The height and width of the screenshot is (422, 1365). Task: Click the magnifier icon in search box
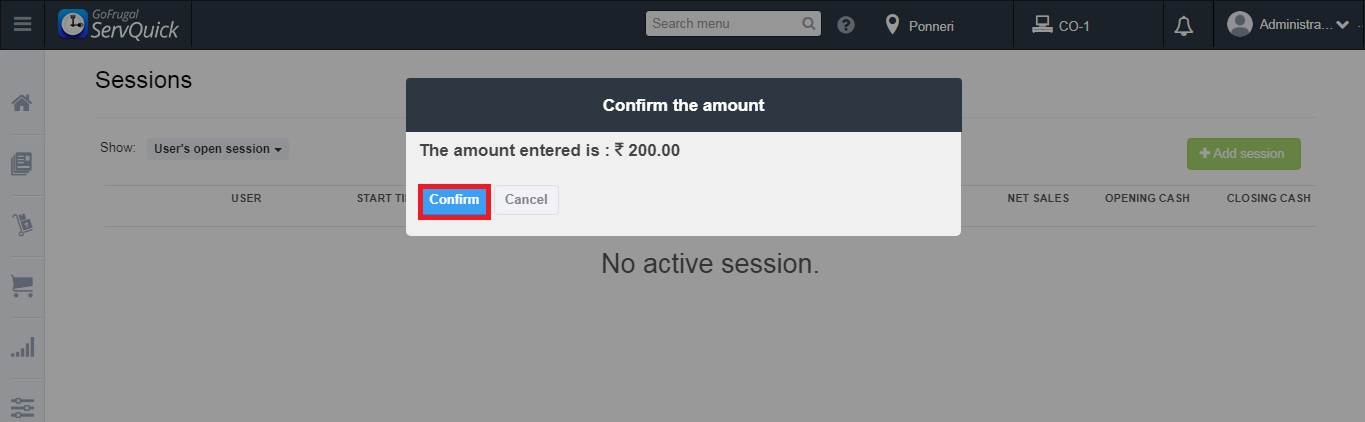(809, 23)
